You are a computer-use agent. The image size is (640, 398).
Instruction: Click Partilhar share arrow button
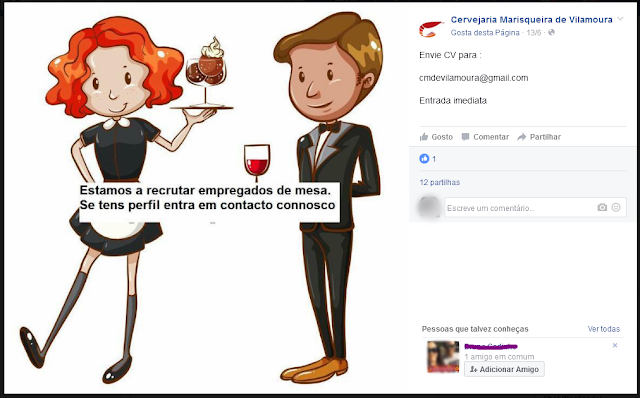[x=539, y=137]
